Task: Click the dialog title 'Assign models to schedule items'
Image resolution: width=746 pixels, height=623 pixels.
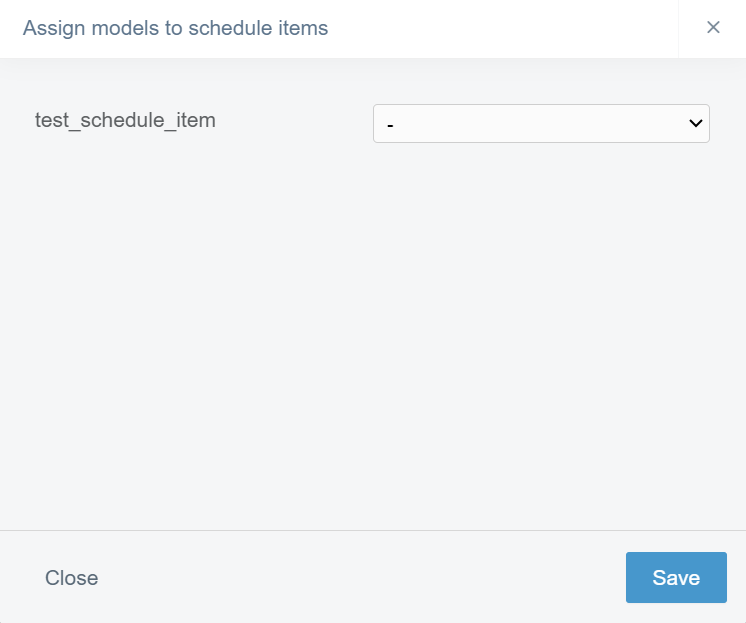Action: pyautogui.click(x=175, y=28)
